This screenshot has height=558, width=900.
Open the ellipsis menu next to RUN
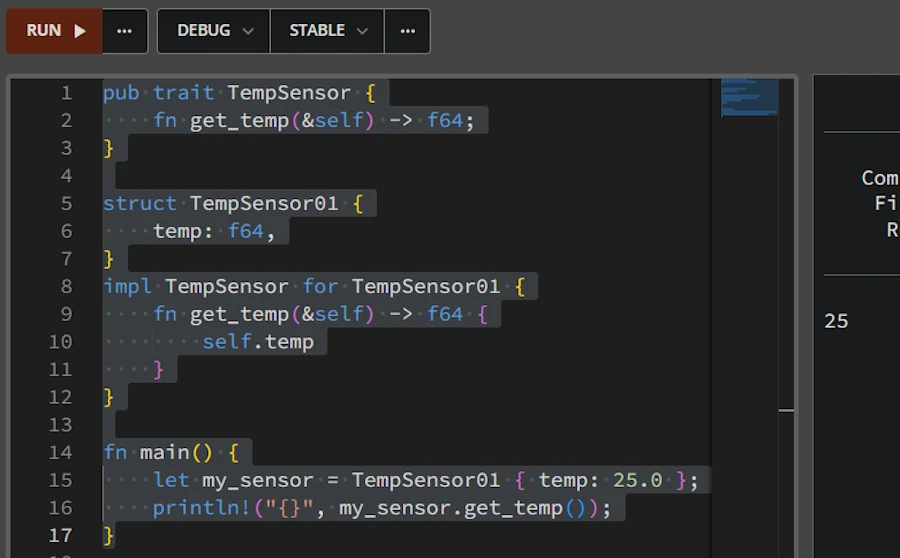(124, 31)
